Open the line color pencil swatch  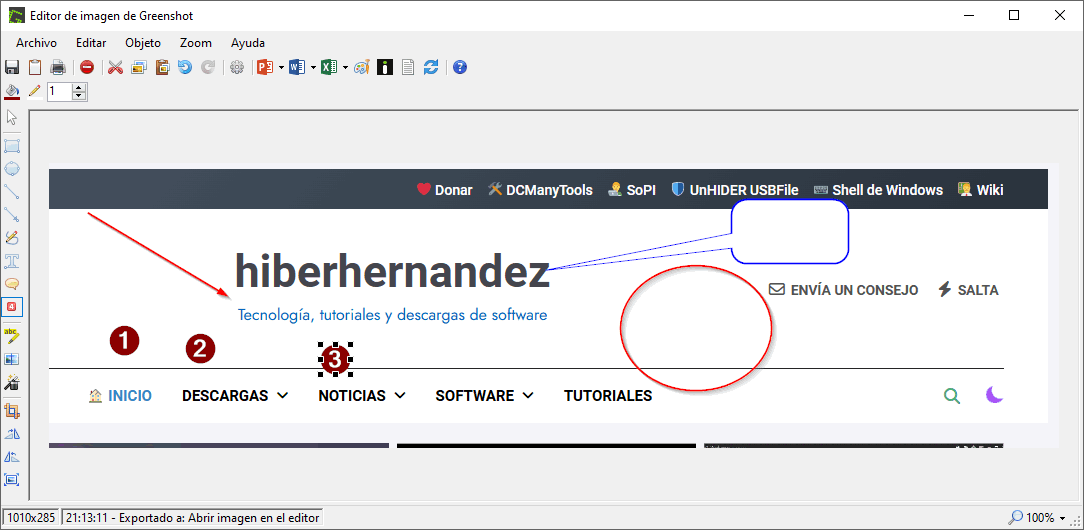pos(34,91)
